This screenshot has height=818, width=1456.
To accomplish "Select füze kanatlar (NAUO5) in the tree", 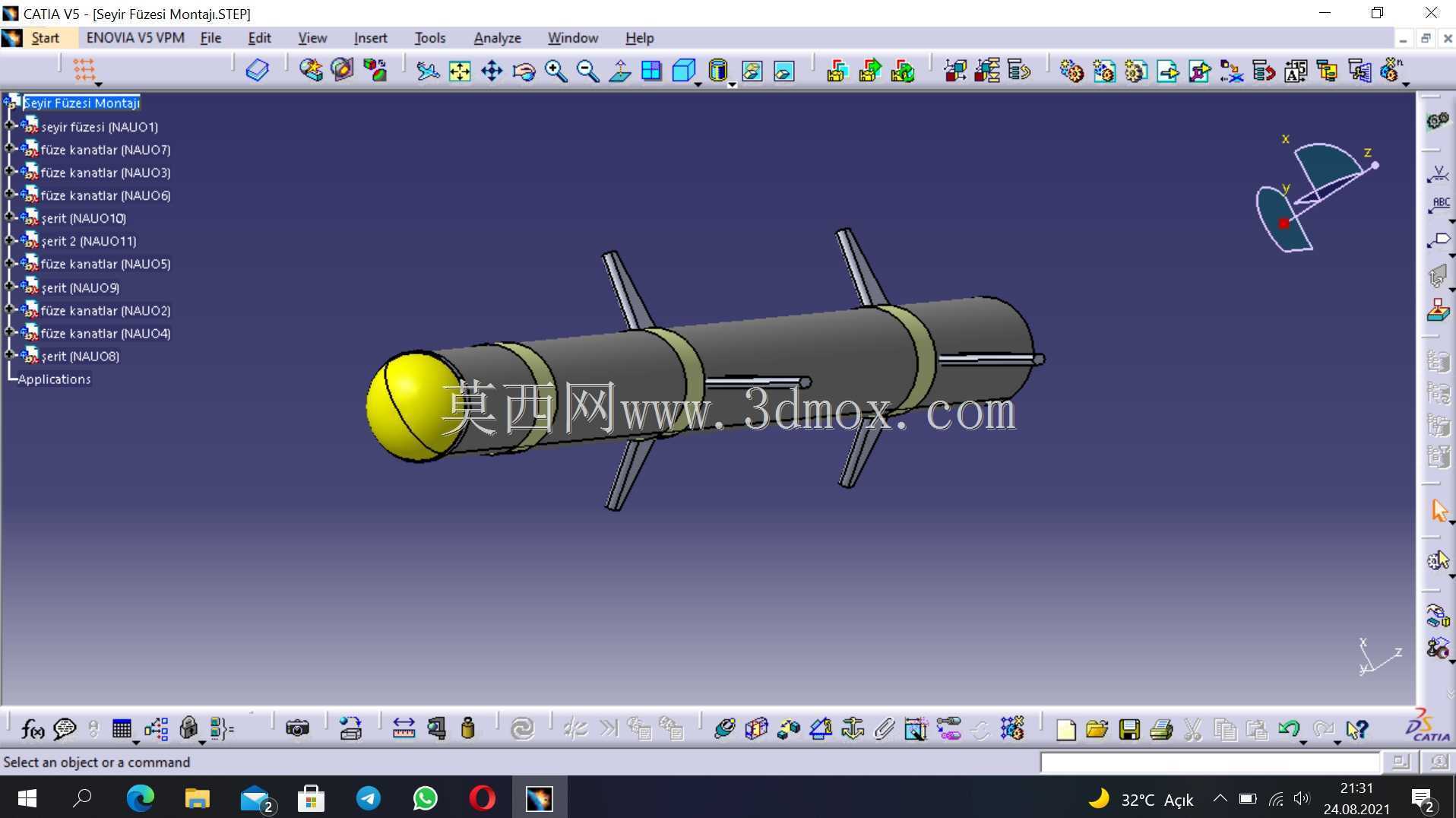I will coord(106,264).
